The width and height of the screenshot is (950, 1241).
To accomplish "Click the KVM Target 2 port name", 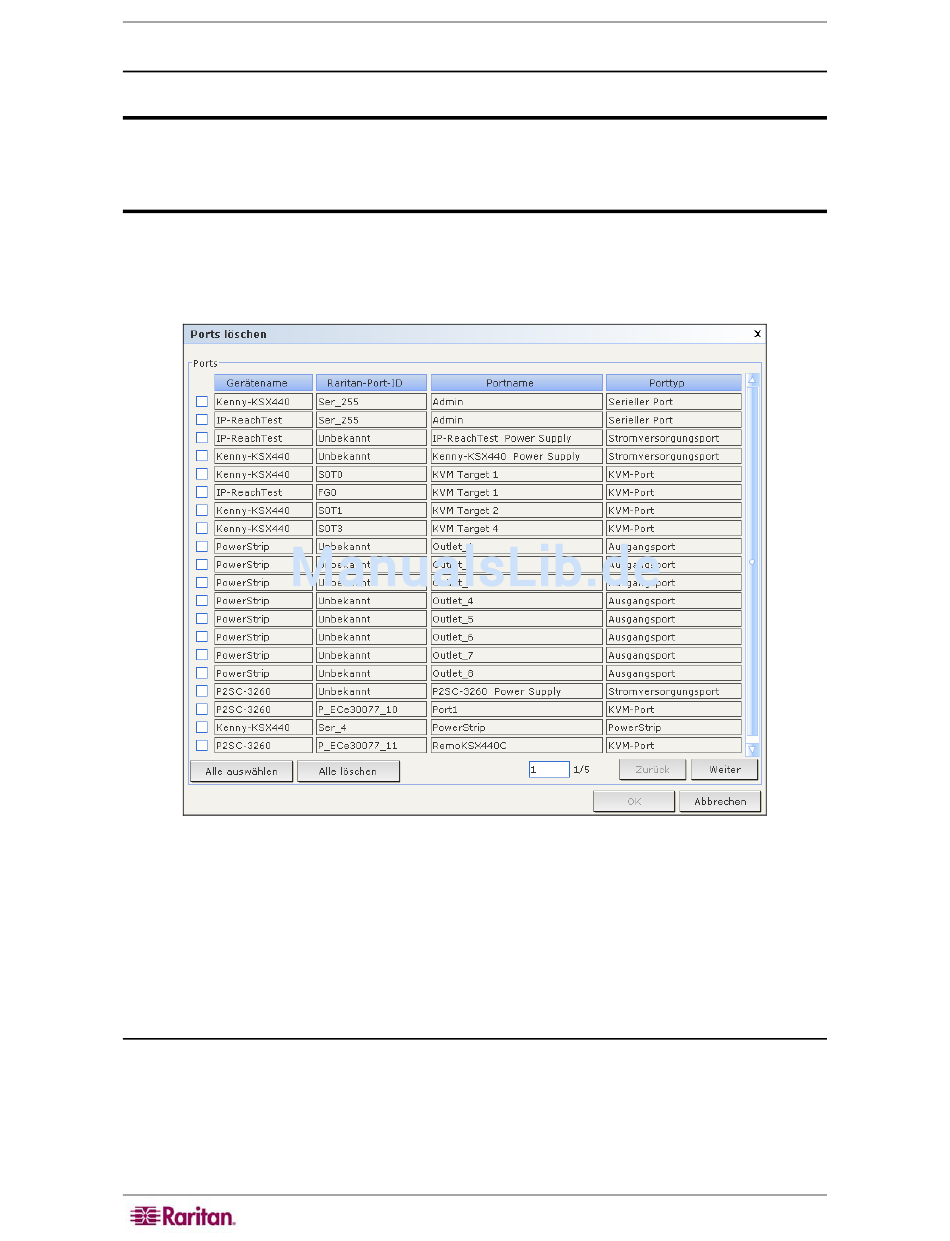I will coord(517,510).
